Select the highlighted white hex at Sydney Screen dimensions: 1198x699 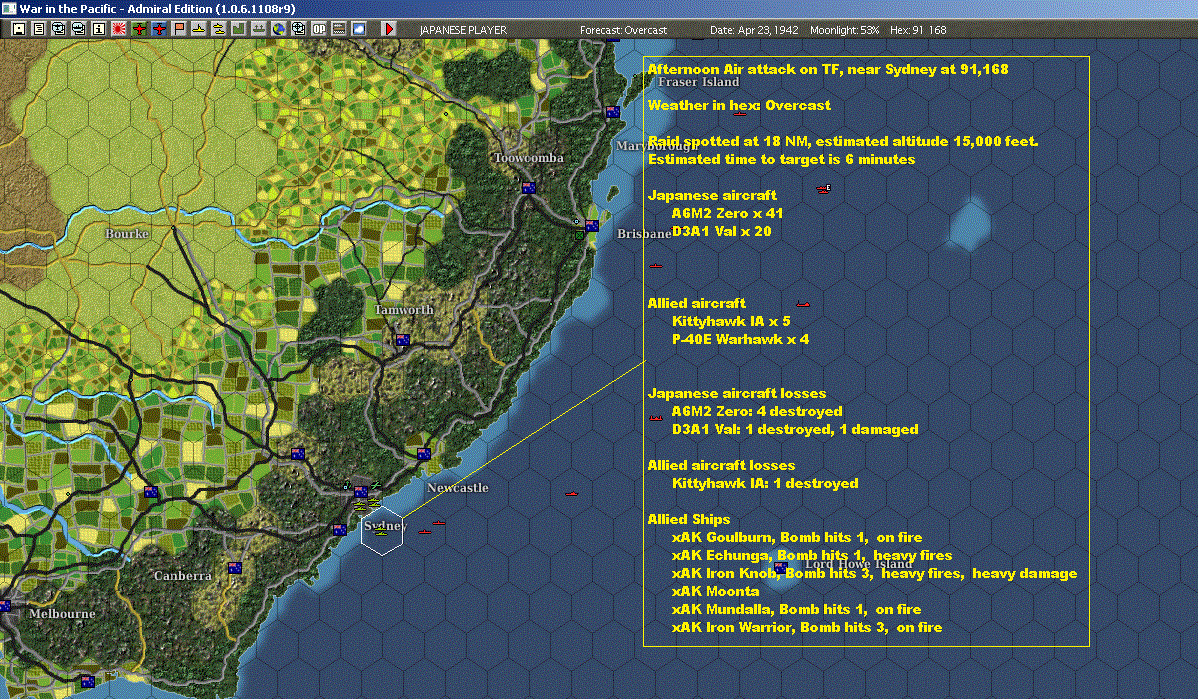[x=382, y=530]
